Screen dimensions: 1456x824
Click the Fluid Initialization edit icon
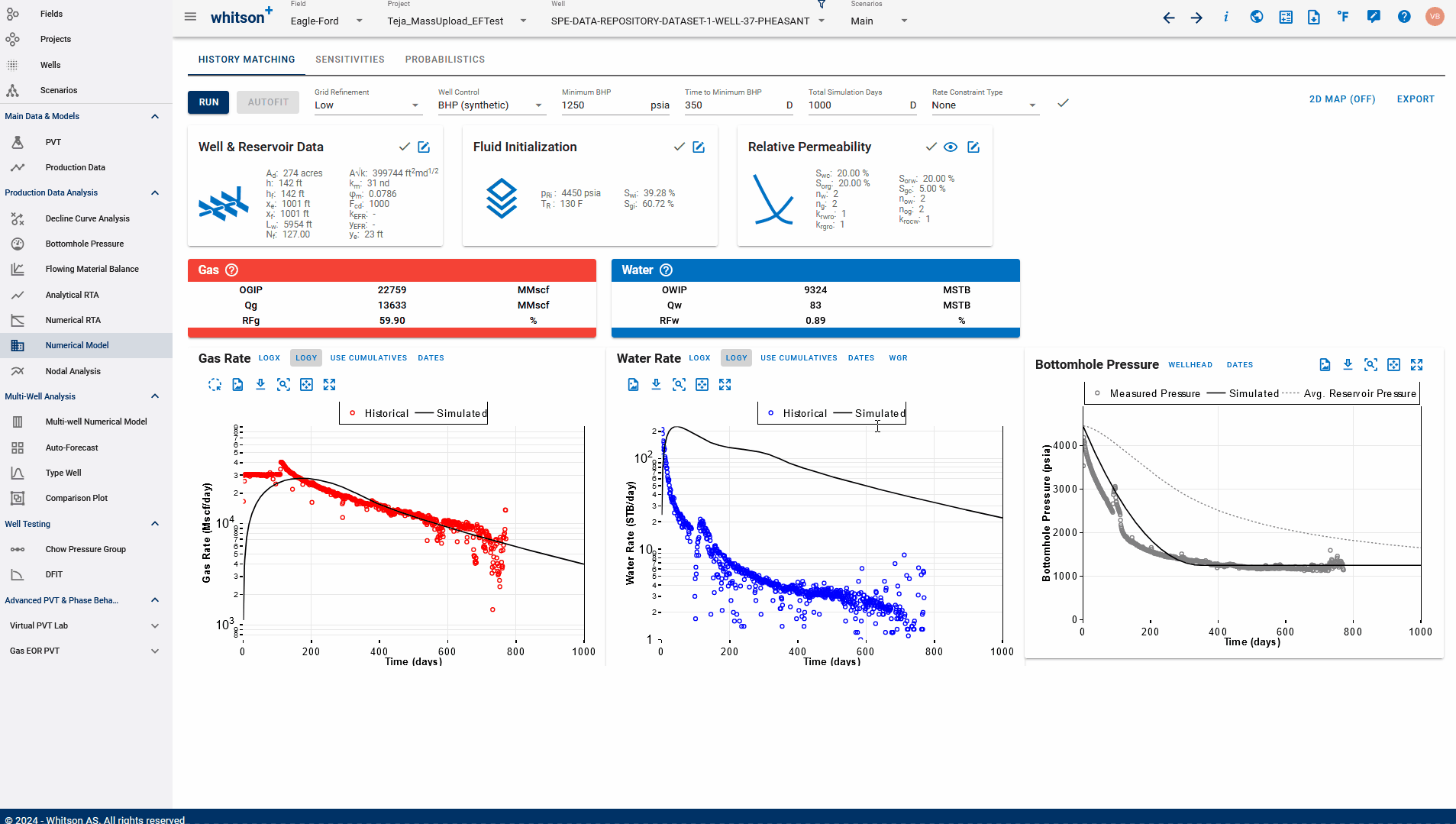699,147
